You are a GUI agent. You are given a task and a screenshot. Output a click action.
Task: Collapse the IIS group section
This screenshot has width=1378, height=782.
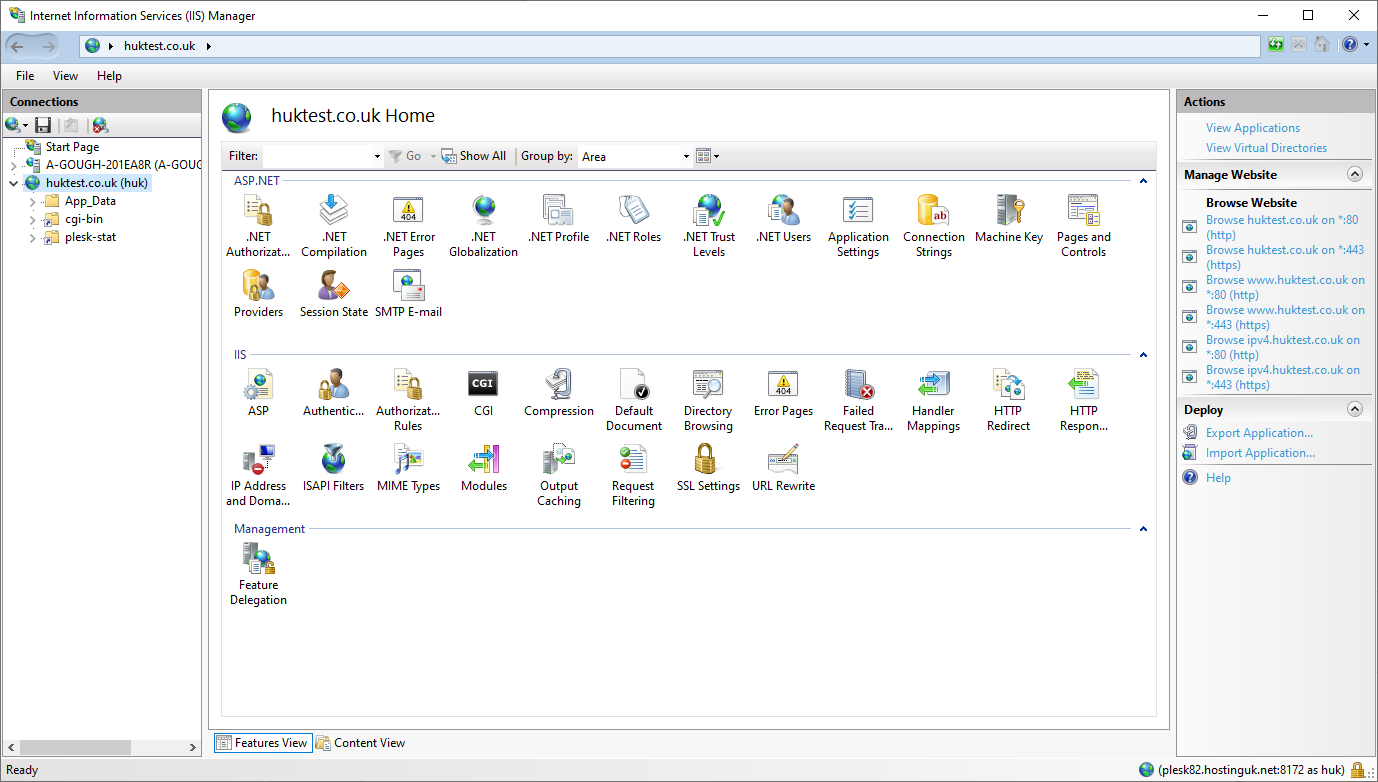[1143, 355]
